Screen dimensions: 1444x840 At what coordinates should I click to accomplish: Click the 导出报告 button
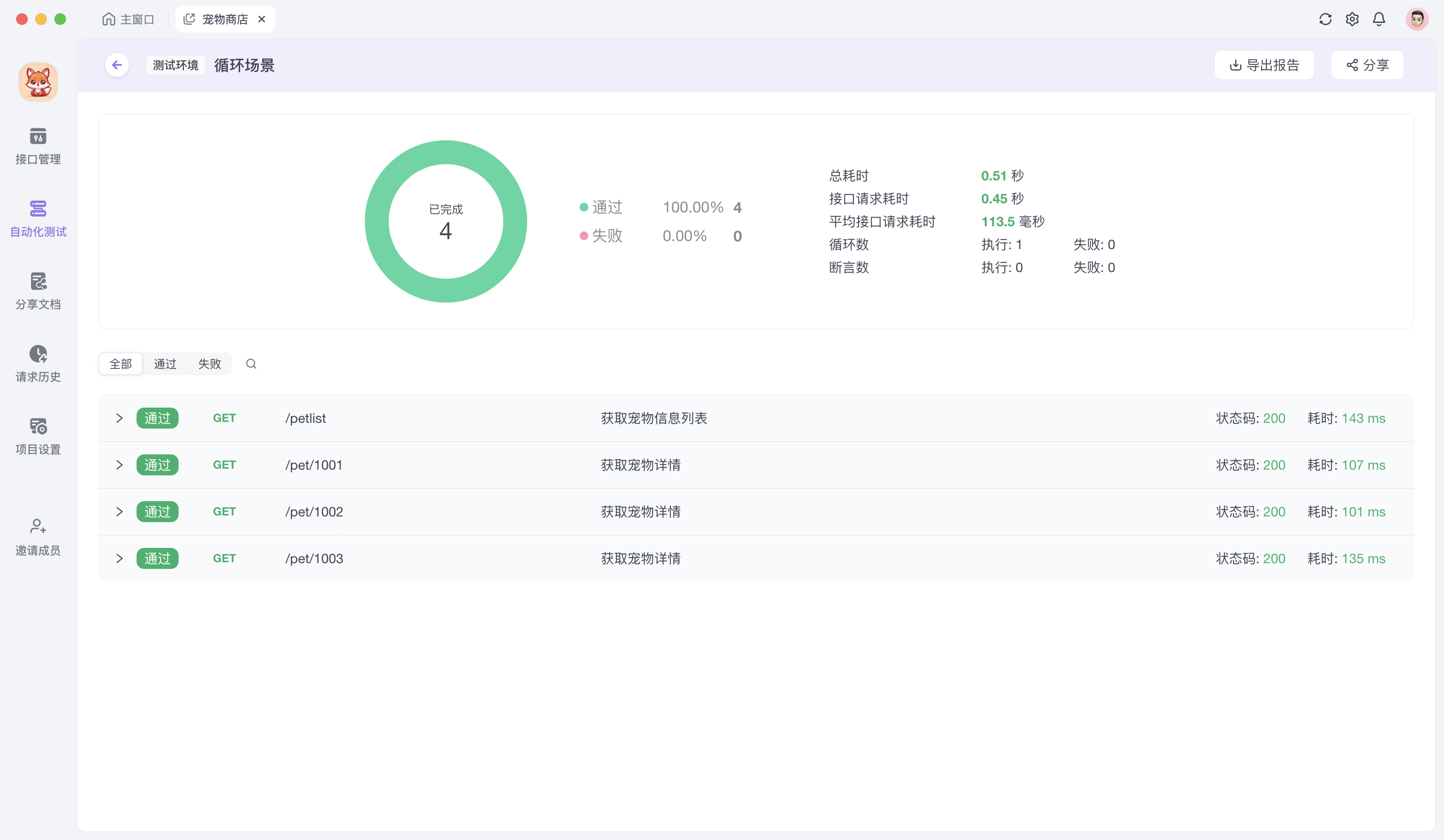[1264, 65]
